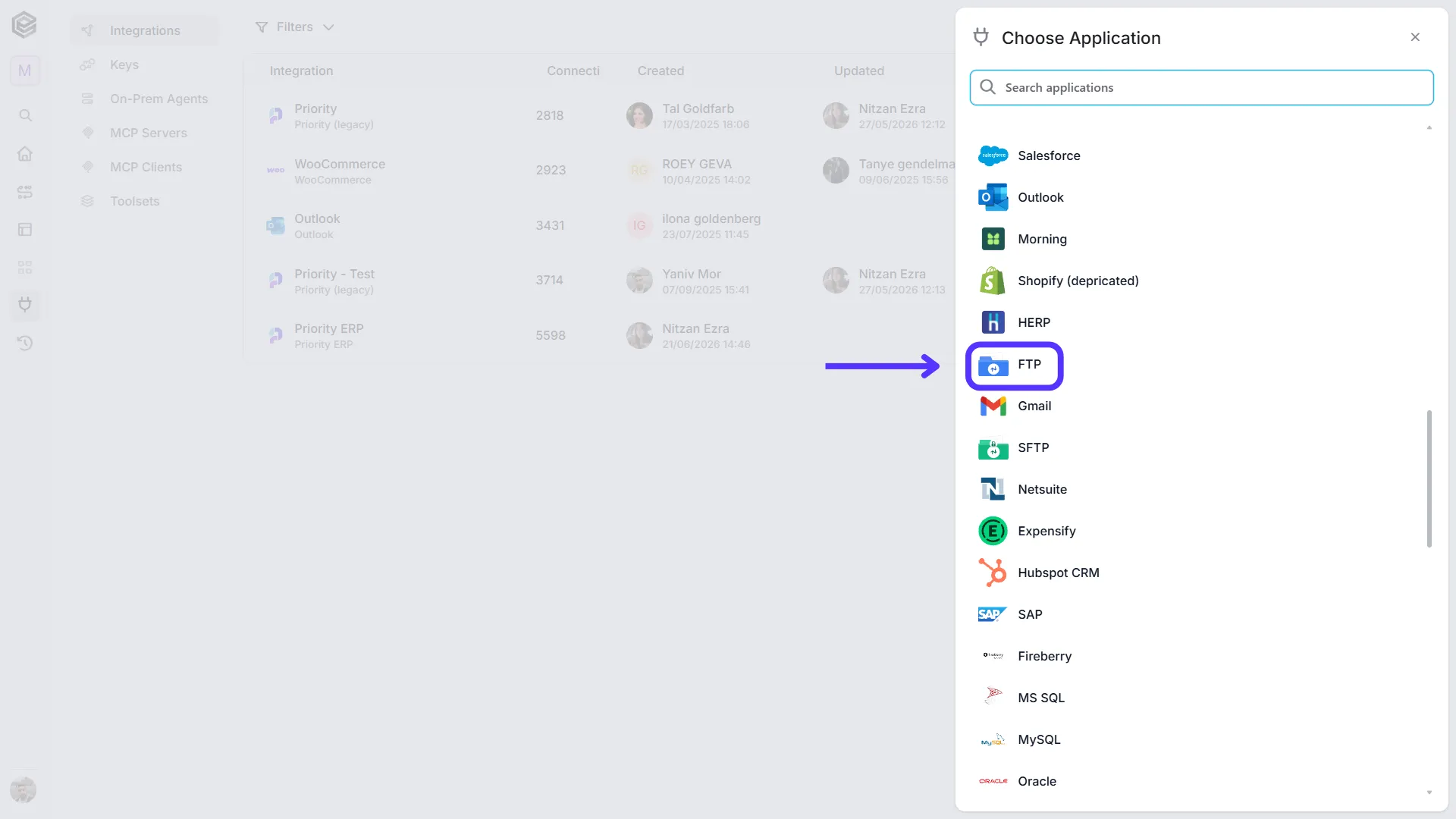
Task: Click the application list scrollbar thumb
Action: [x=1429, y=479]
